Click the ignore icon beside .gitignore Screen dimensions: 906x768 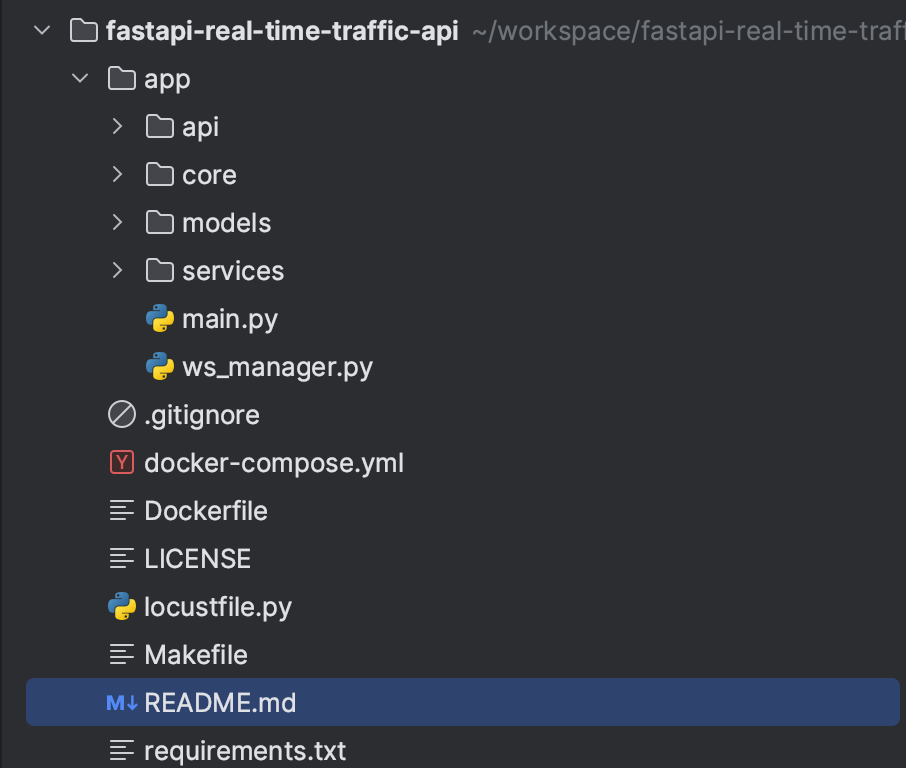(x=122, y=415)
